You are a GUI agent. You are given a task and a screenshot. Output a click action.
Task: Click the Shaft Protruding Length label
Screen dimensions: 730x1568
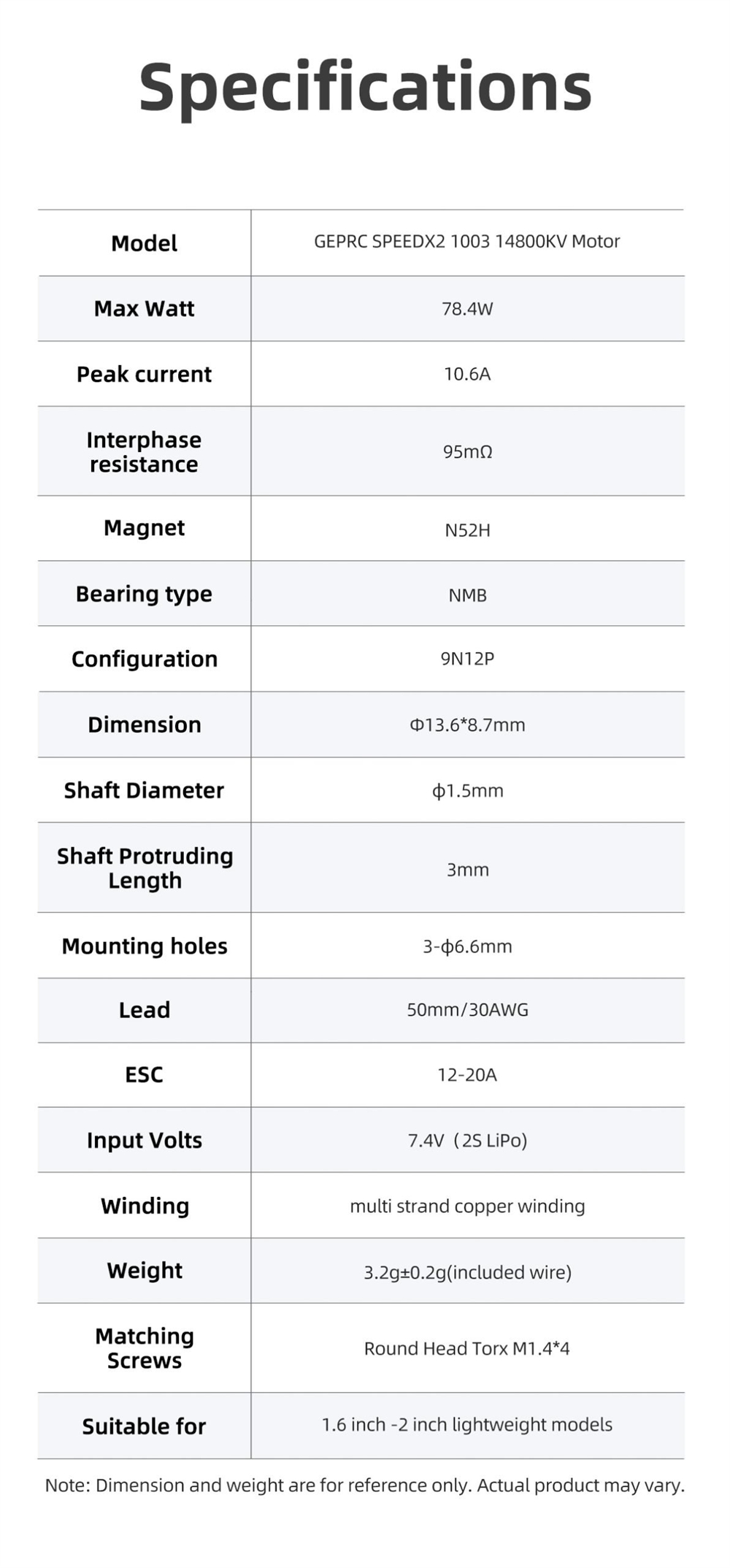pyautogui.click(x=145, y=868)
